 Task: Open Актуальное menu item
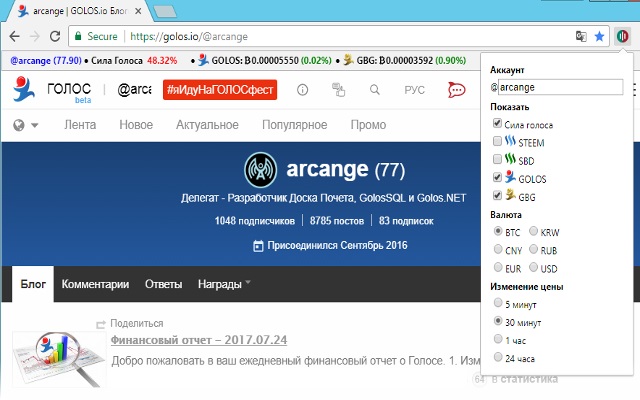tap(207, 125)
